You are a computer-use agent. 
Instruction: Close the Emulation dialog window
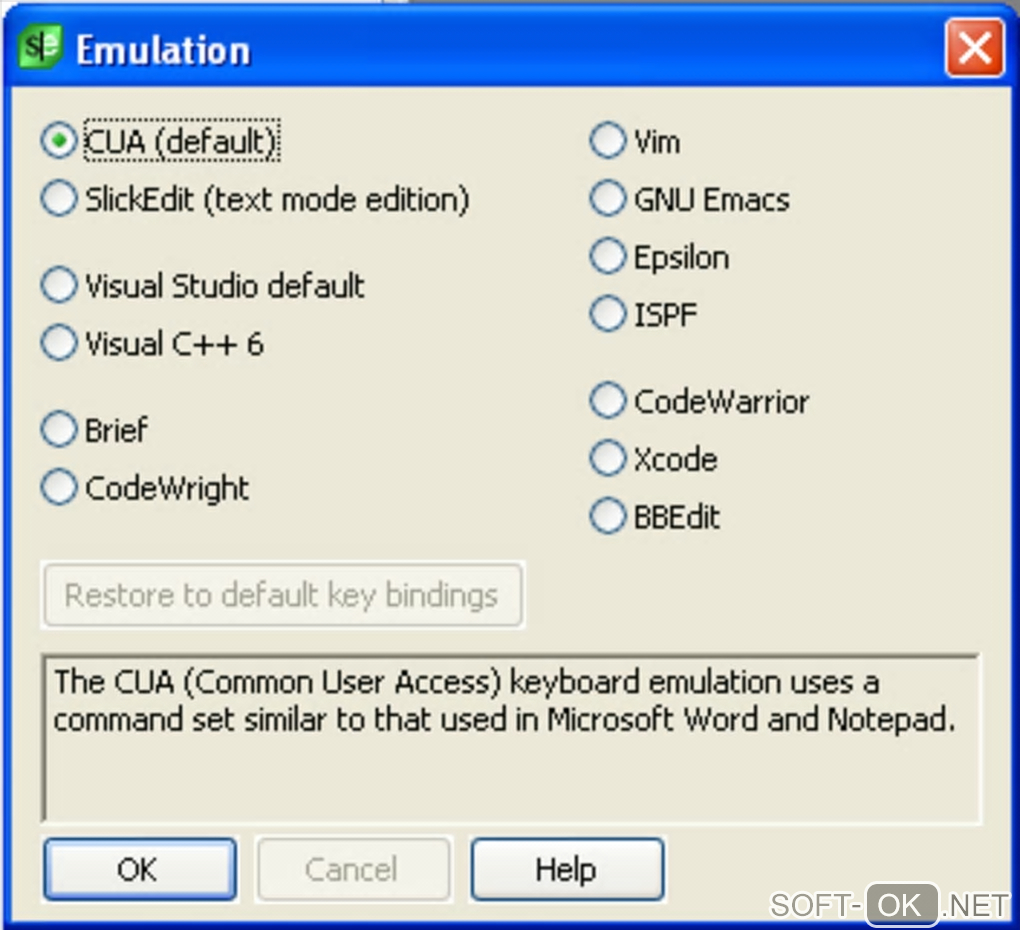point(973,47)
